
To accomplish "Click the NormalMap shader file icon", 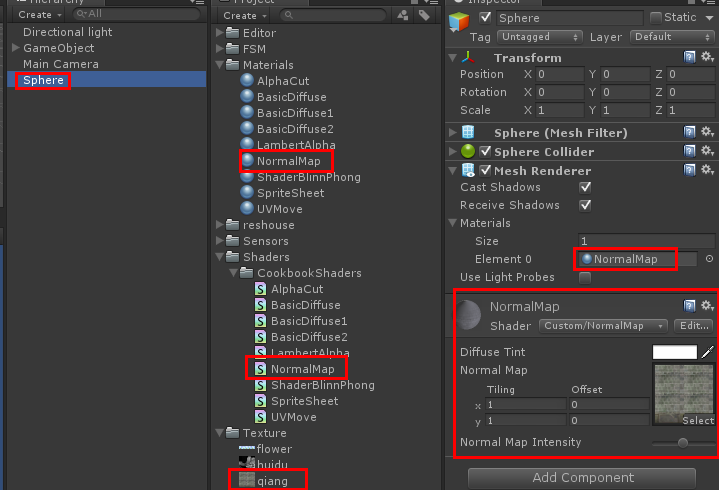I will point(260,369).
